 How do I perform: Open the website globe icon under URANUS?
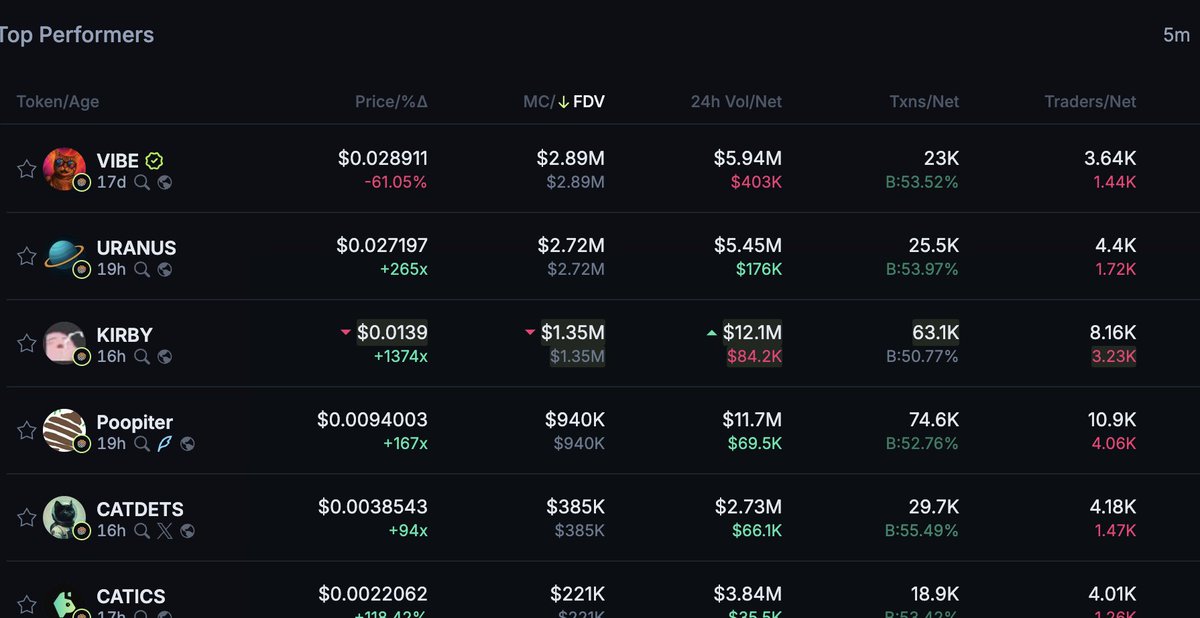165,270
